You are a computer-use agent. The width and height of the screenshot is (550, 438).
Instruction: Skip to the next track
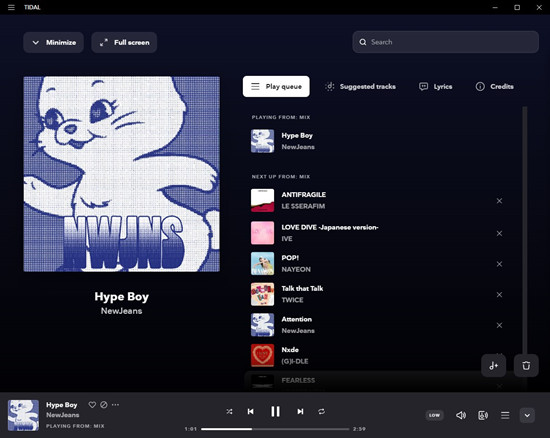point(300,411)
